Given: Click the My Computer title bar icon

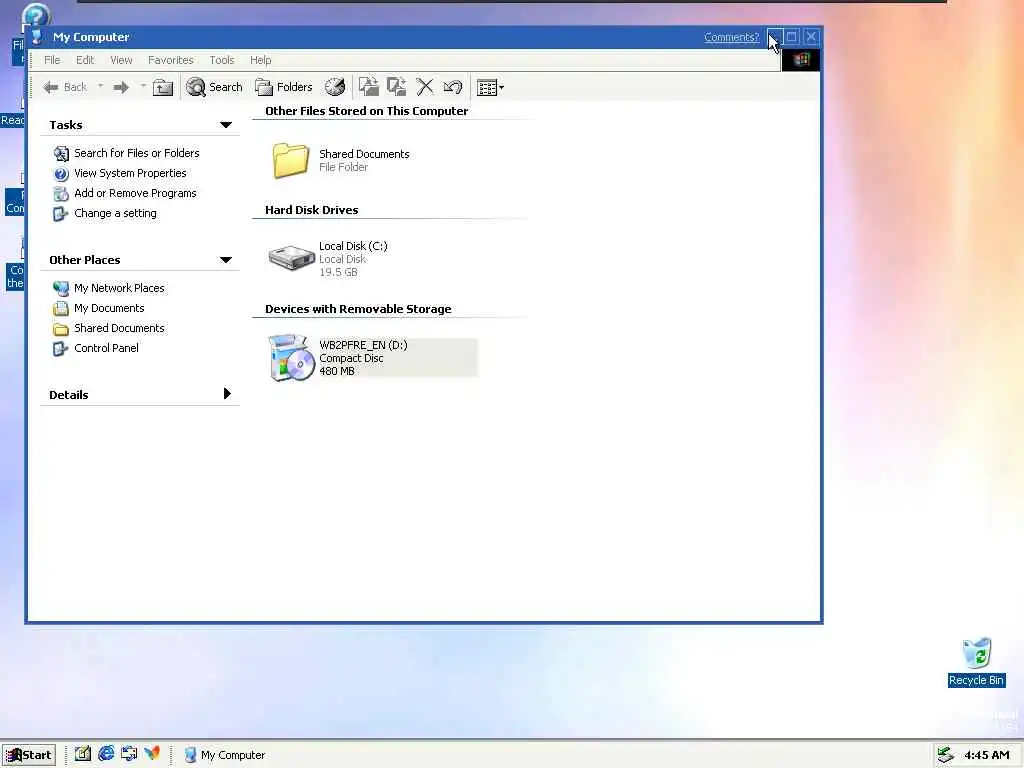Looking at the screenshot, I should coord(38,37).
